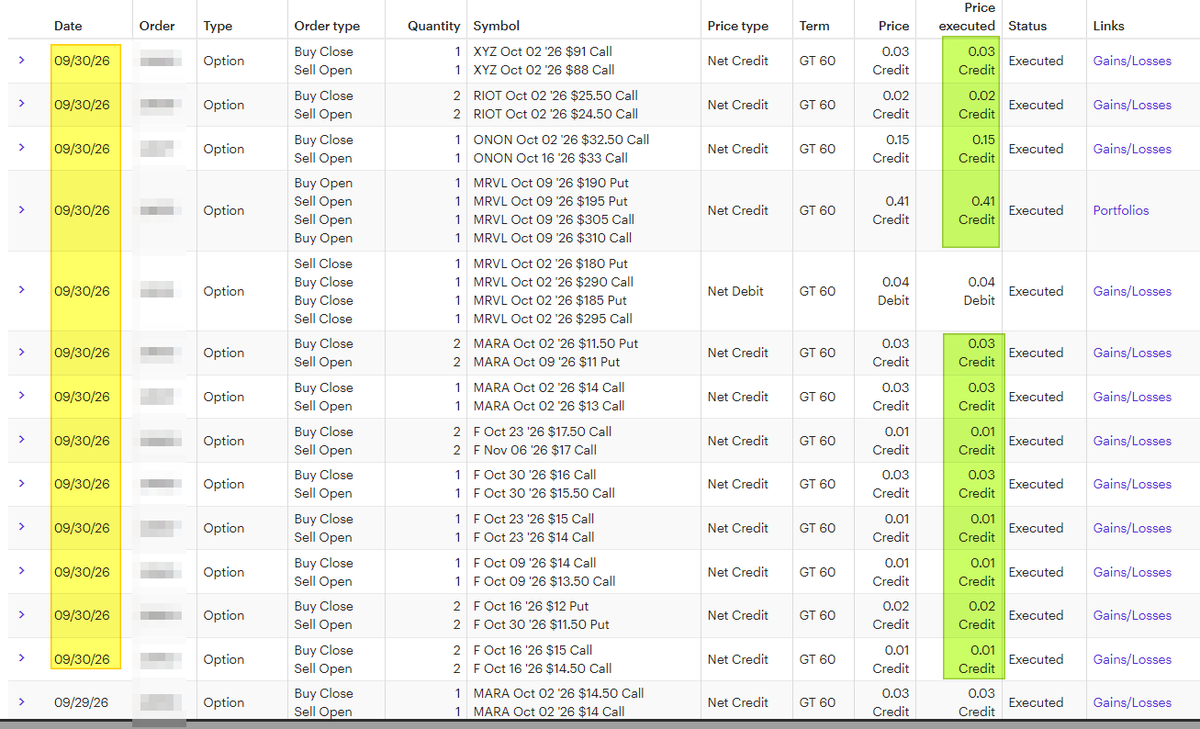The height and width of the screenshot is (729, 1200).
Task: Click the Type column header
Action: [x=217, y=26]
